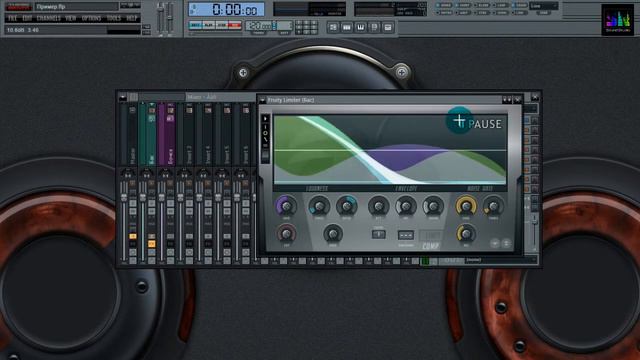Click left round button at limiter bottom-right
This screenshot has width=640, height=360.
[495, 243]
